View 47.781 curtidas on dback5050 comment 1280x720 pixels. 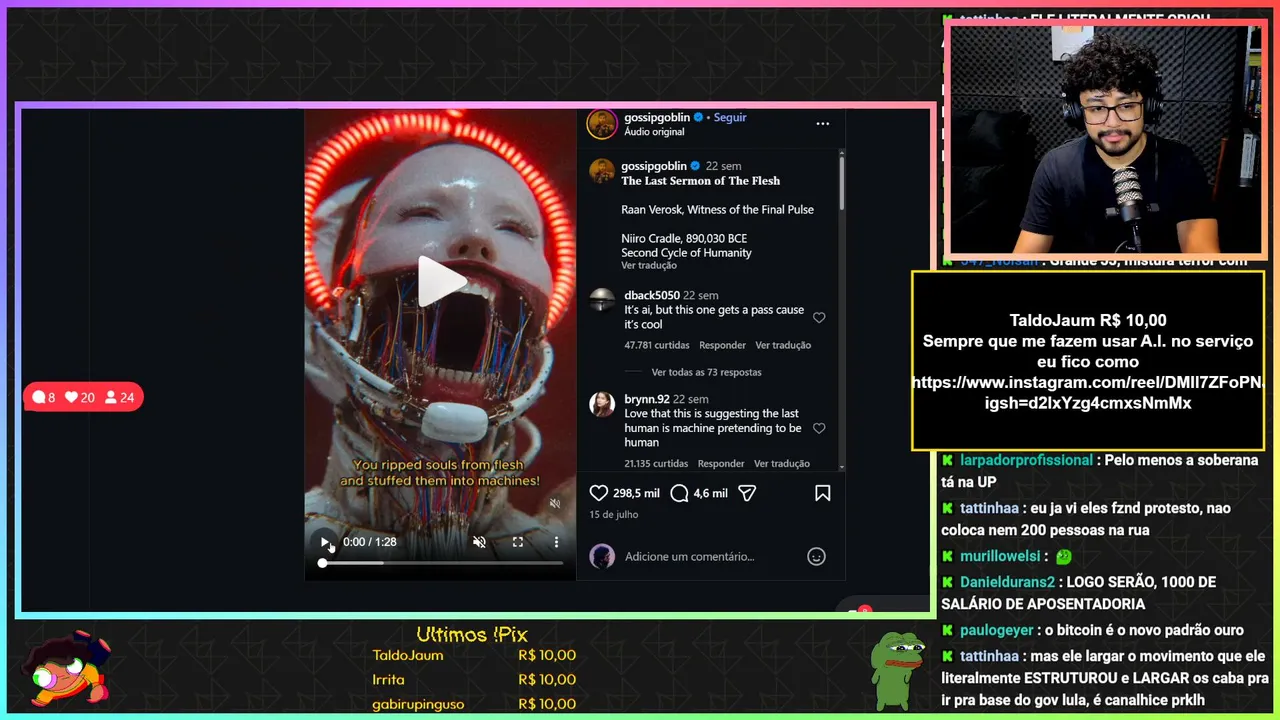[657, 345]
